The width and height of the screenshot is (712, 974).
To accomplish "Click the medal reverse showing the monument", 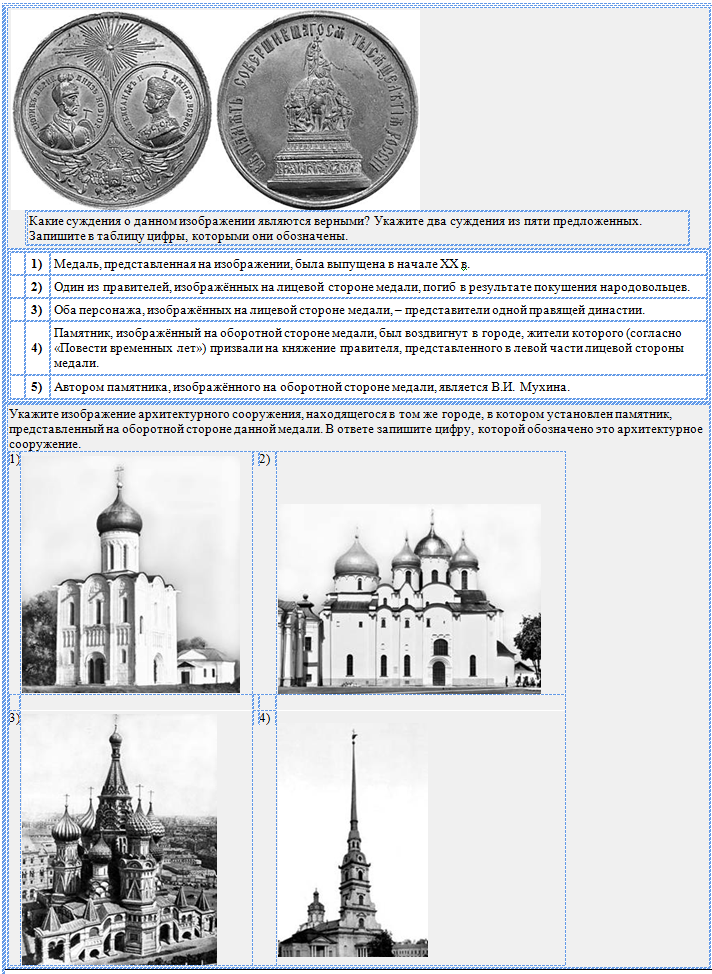I will 317,109.
